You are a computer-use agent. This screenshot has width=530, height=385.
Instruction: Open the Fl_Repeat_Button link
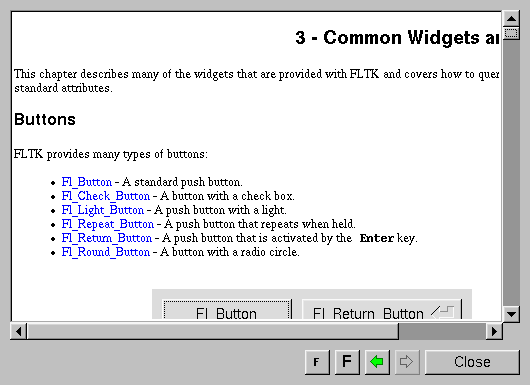[107, 224]
